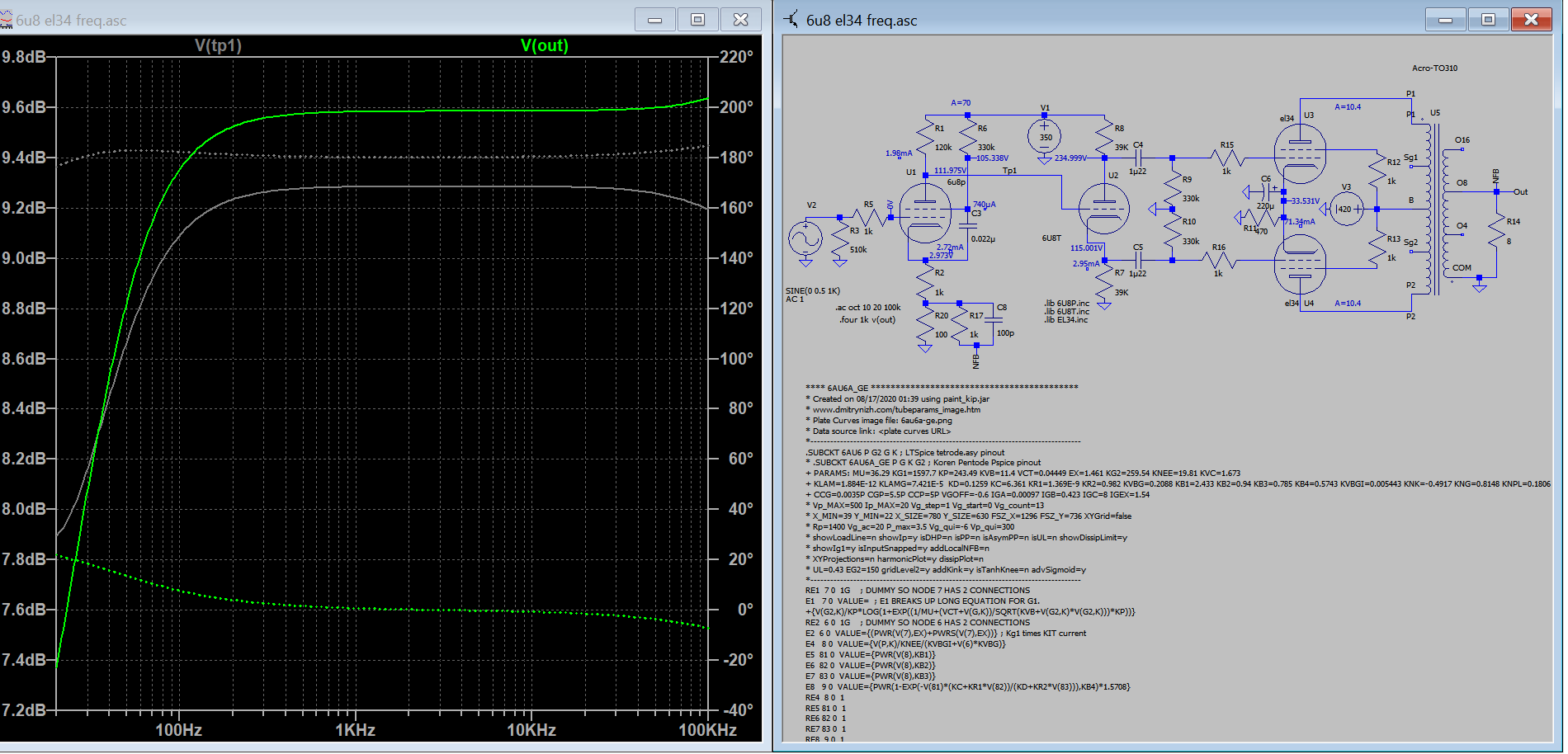The image size is (1568, 754).
Task: Click the .four 1k v(out) directive
Action: click(x=867, y=319)
